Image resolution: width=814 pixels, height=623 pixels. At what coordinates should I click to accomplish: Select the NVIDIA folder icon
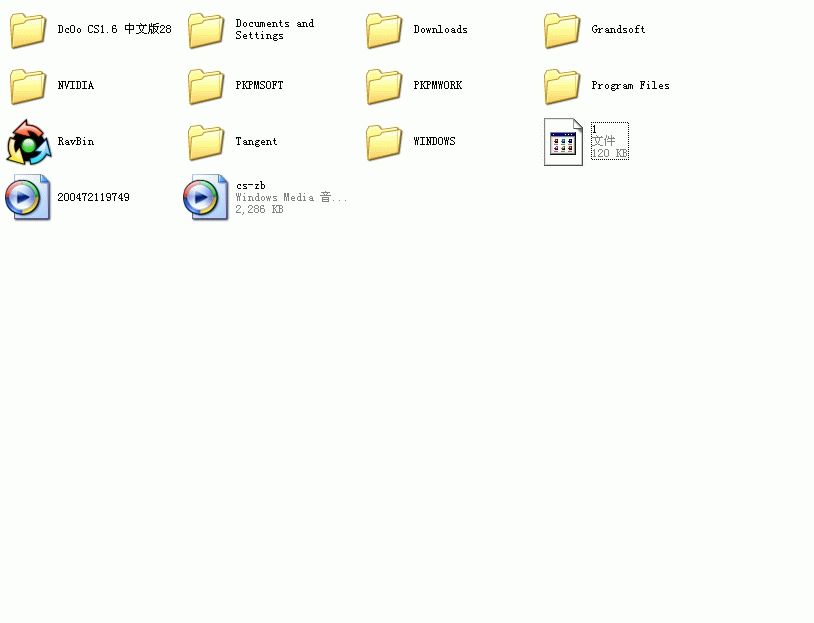[28, 87]
